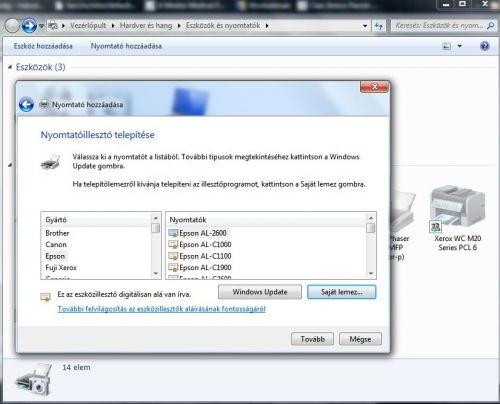This screenshot has height=404, width=500.
Task: Select the Xerox WC M20 Series PCL 6 printer
Action: tap(457, 218)
